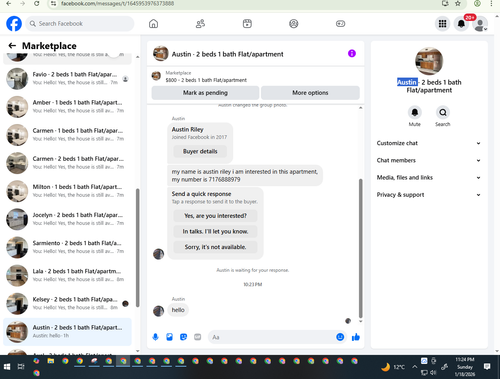Send a thumbs-up like
Screen dimensions: 500x379
(x=356, y=337)
